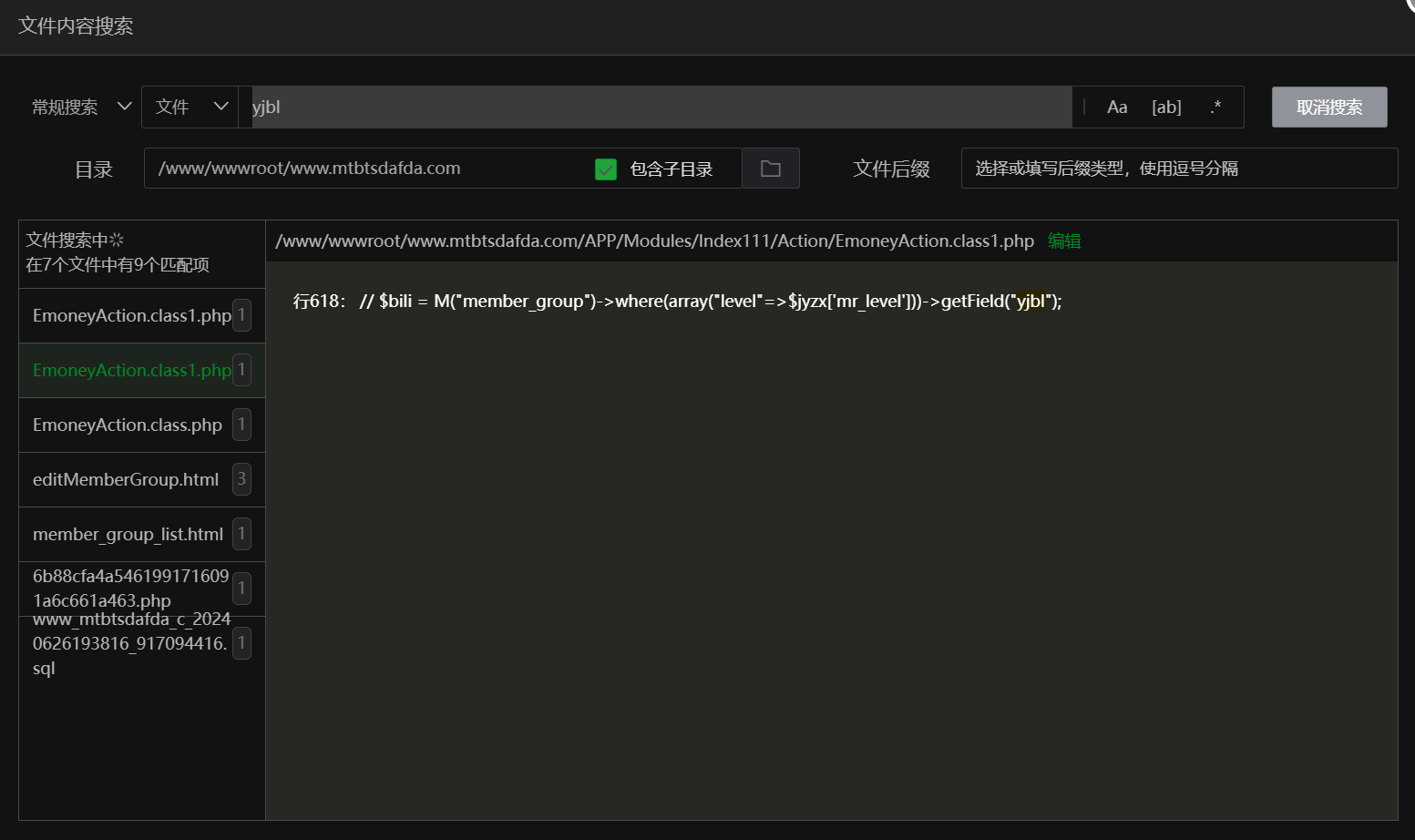Open the folder browse icon for directory
1415x840 pixels.
coord(771,169)
